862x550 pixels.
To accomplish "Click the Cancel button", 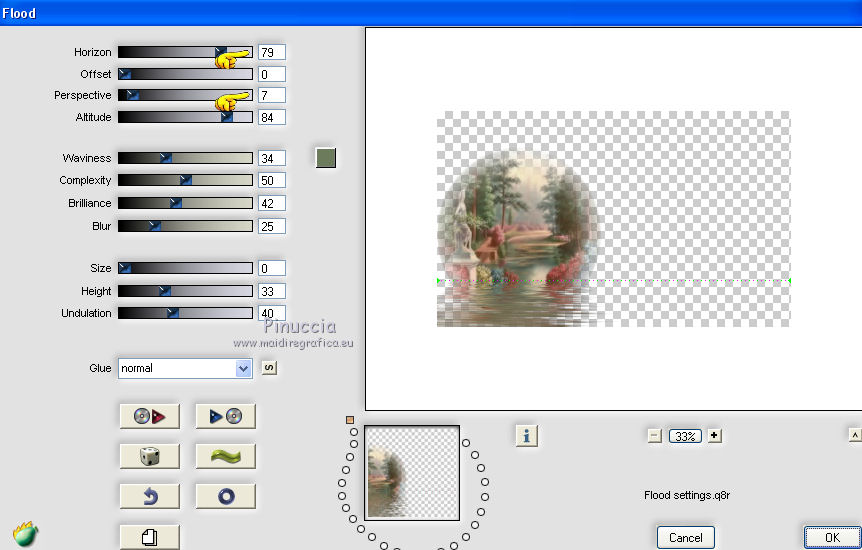I will (x=686, y=537).
